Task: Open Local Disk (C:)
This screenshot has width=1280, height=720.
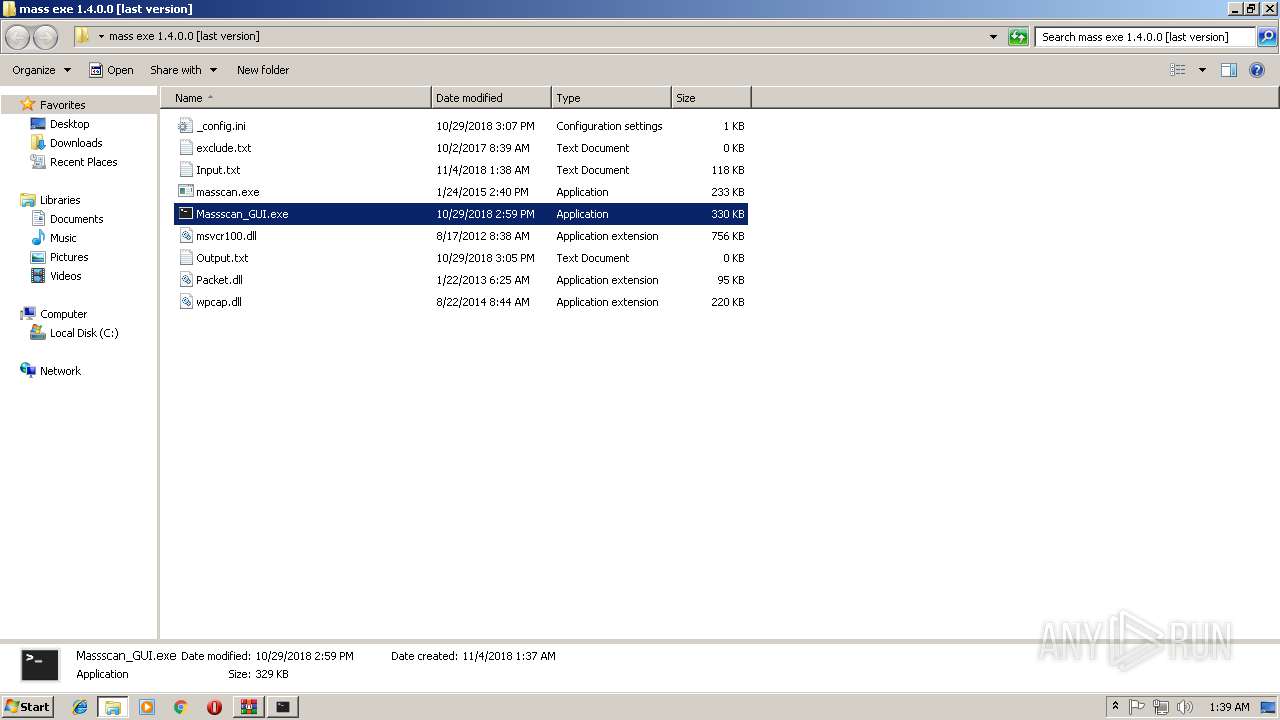Action: tap(84, 333)
